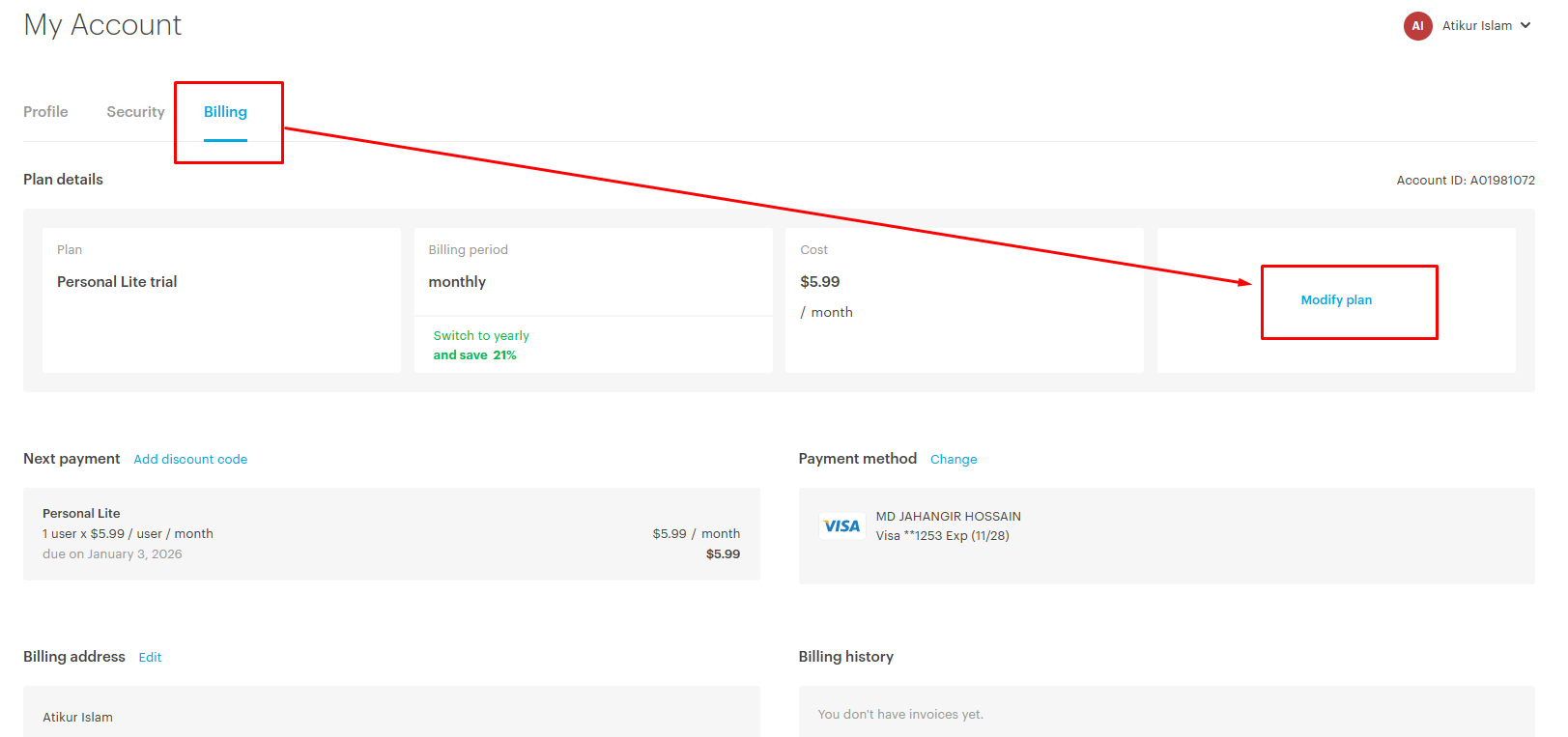Switch to the Security tab
Image resolution: width=1568 pixels, height=737 pixels.
135,112
